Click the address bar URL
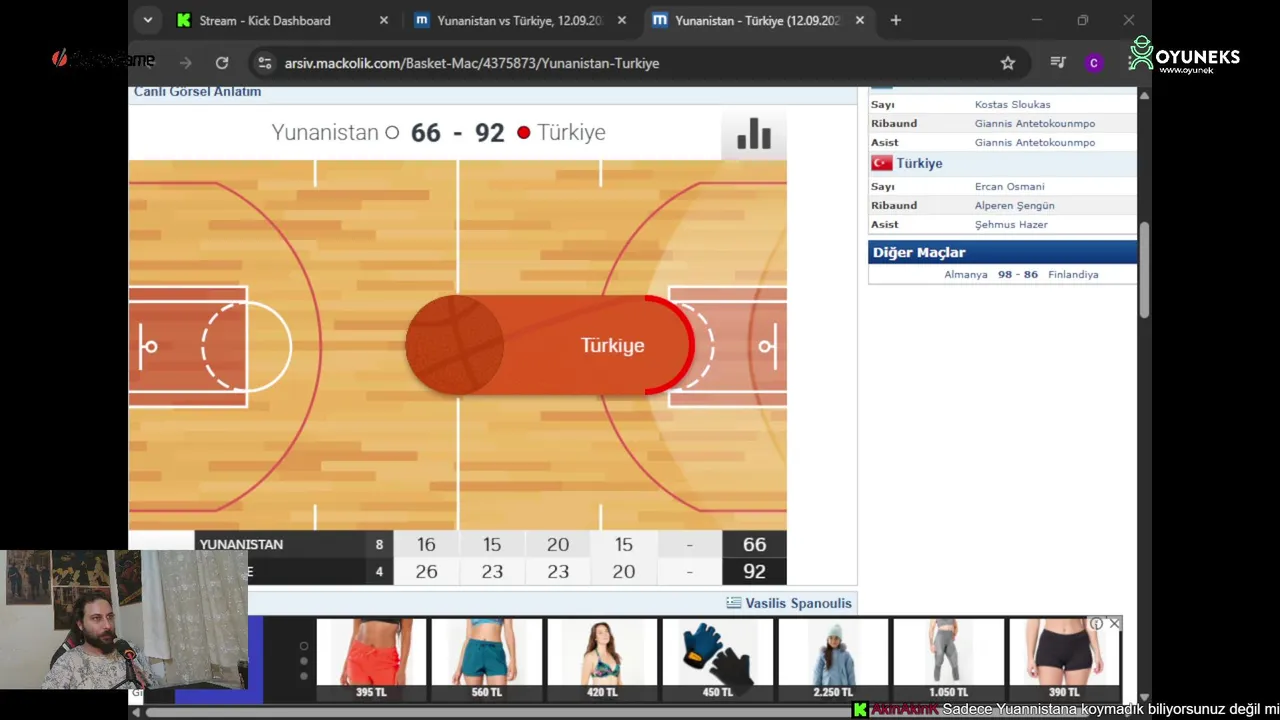 tap(472, 63)
